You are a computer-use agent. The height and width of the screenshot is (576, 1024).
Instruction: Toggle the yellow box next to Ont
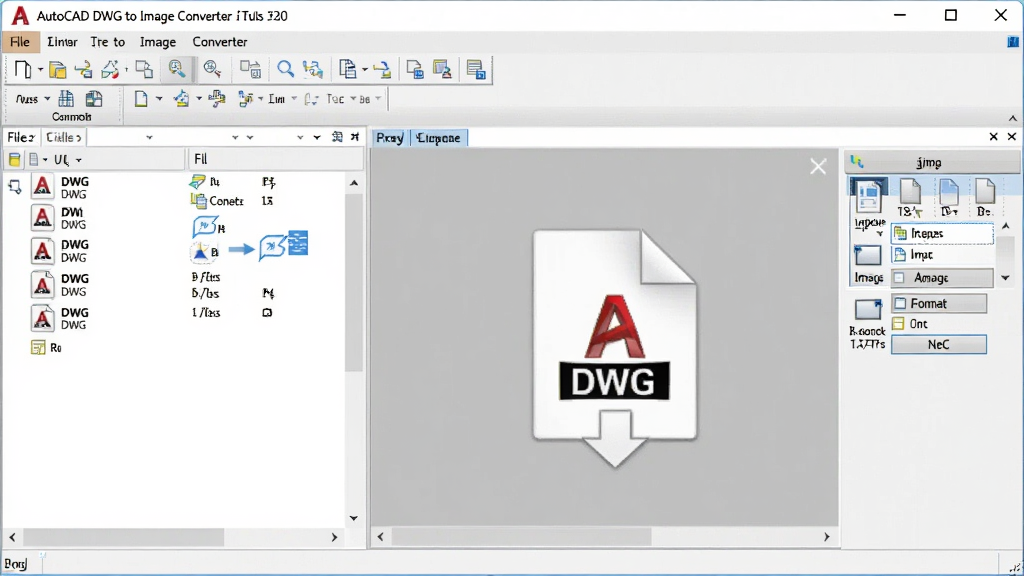(x=899, y=323)
